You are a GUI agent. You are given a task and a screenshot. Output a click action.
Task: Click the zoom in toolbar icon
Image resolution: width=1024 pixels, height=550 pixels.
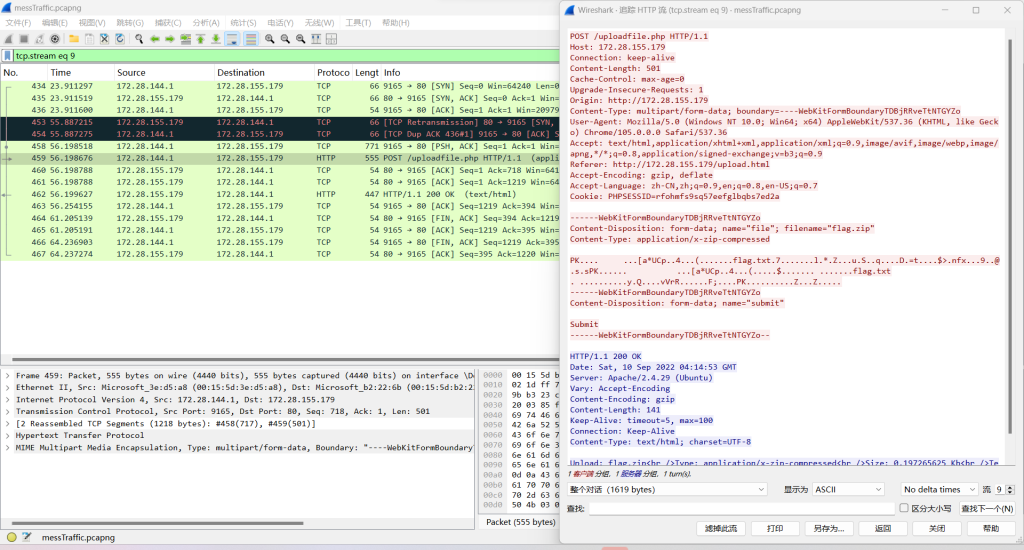(x=270, y=39)
